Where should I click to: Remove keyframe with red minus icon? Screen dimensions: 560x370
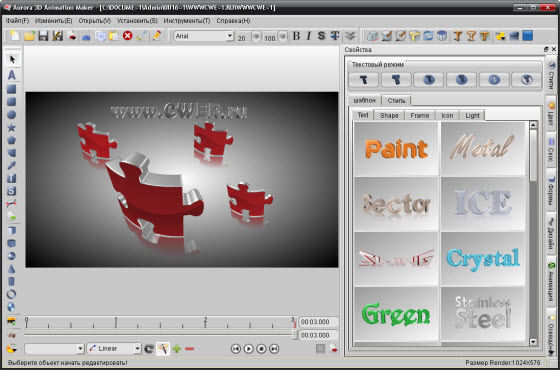(x=190, y=349)
